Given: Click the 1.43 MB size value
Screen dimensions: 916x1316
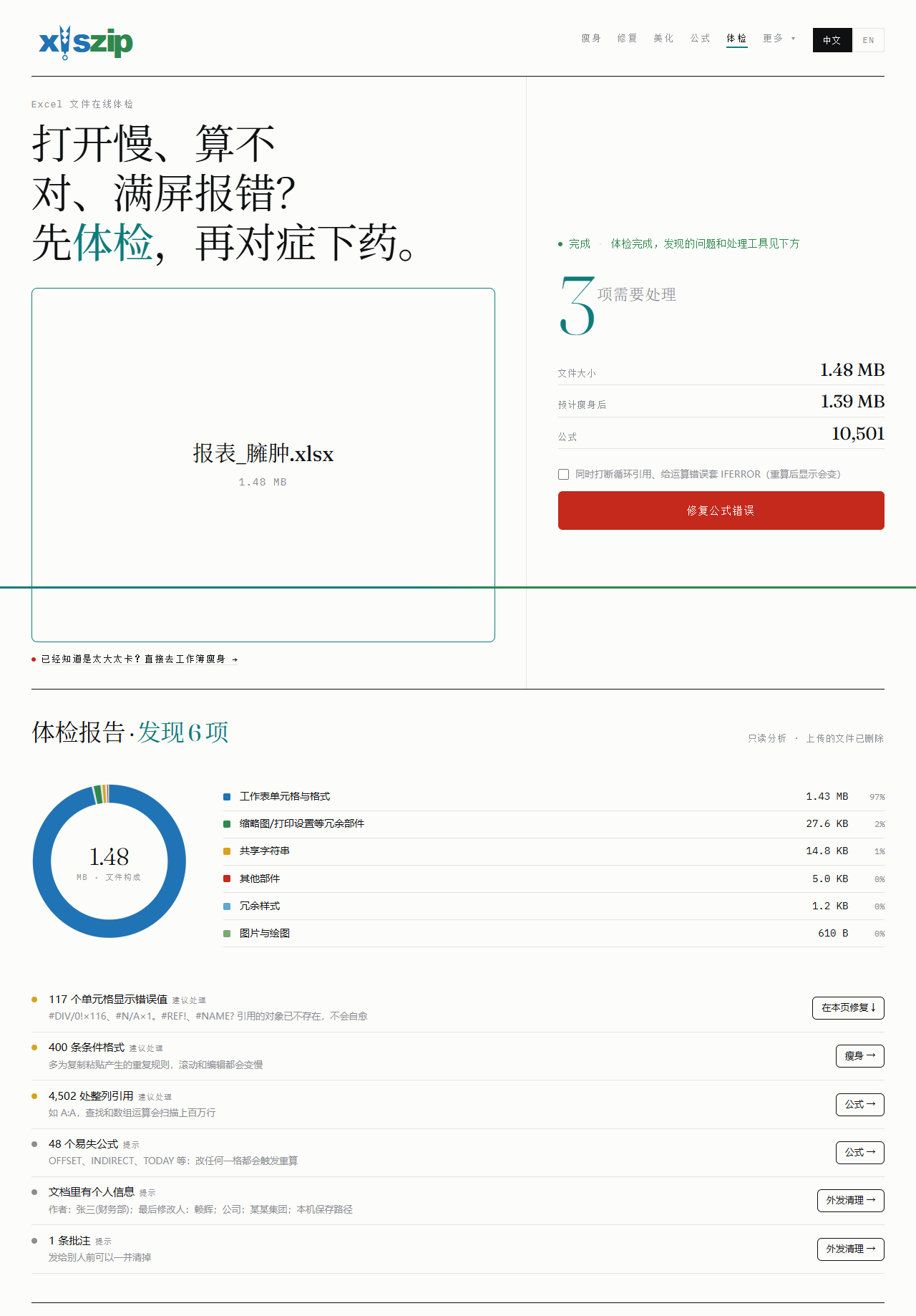Looking at the screenshot, I should click(x=827, y=796).
